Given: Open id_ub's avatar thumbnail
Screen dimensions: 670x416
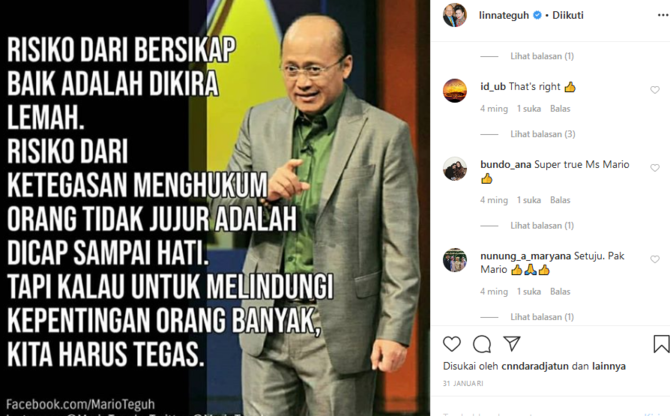Looking at the screenshot, I should [x=455, y=91].
